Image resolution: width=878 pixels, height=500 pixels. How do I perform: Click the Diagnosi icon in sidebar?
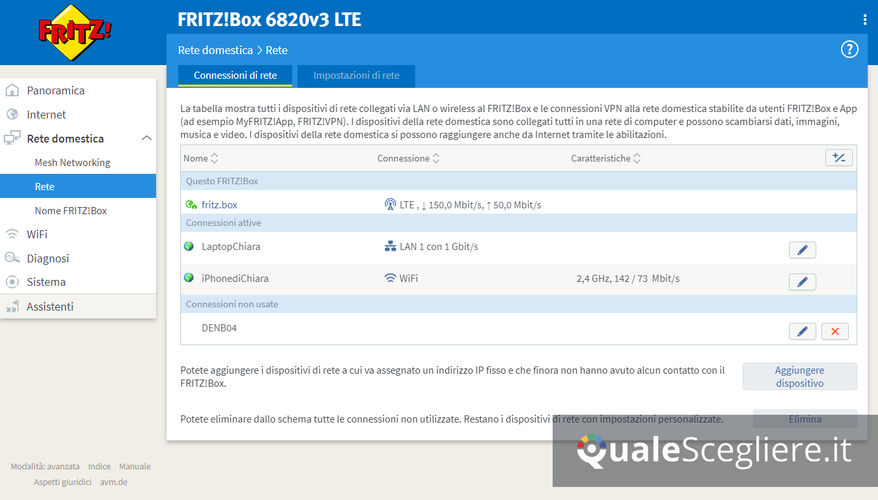tap(12, 258)
